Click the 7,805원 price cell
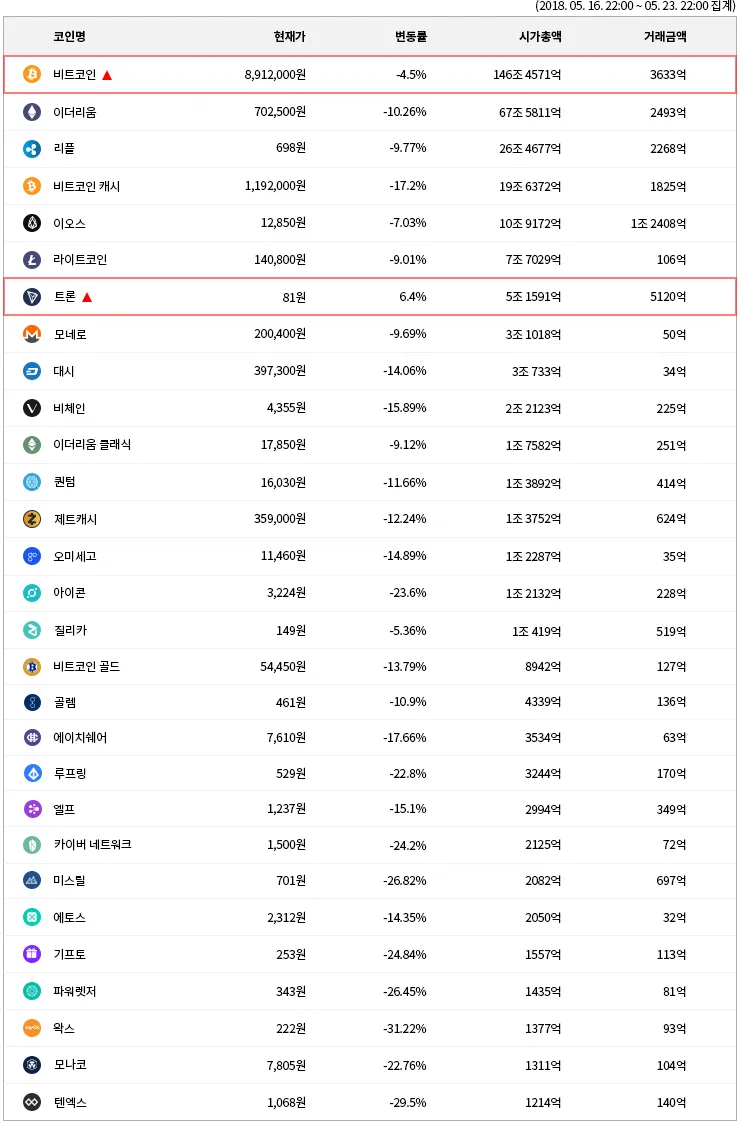740x1123 pixels. 286,1065
